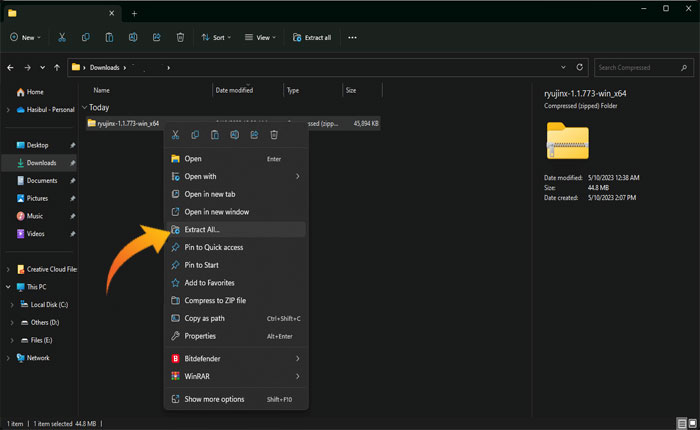This screenshot has height=430, width=700.
Task: Click the See more ellipsis in the toolbar
Action: click(352, 37)
